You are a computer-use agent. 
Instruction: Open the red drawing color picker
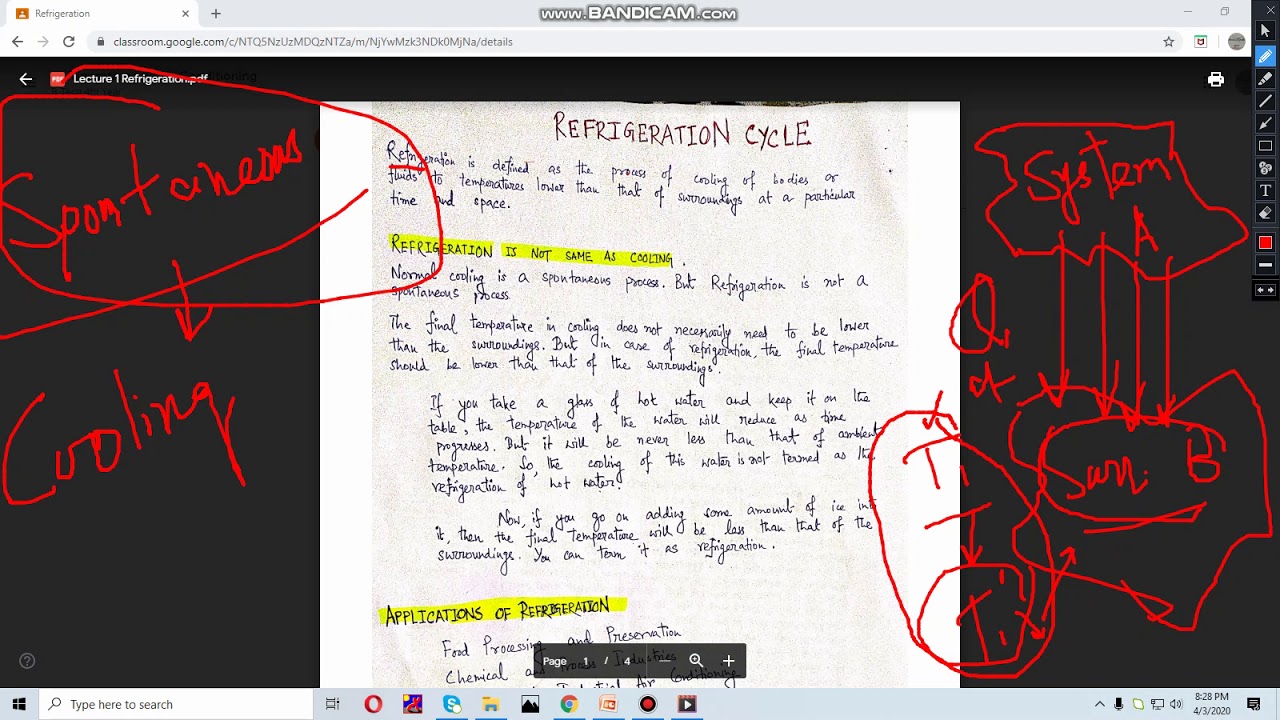pos(1265,242)
